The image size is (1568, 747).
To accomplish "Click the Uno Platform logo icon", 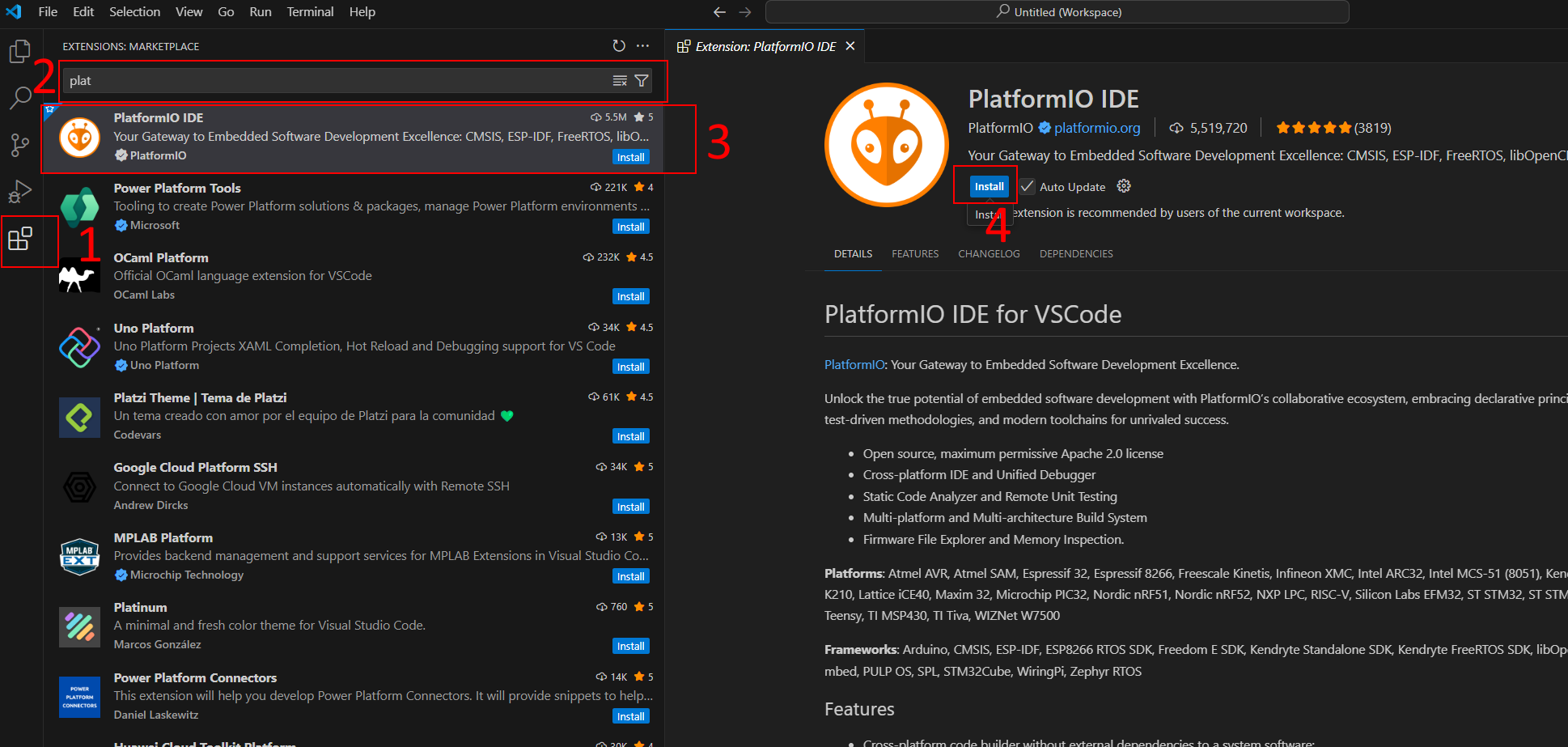I will tap(80, 347).
